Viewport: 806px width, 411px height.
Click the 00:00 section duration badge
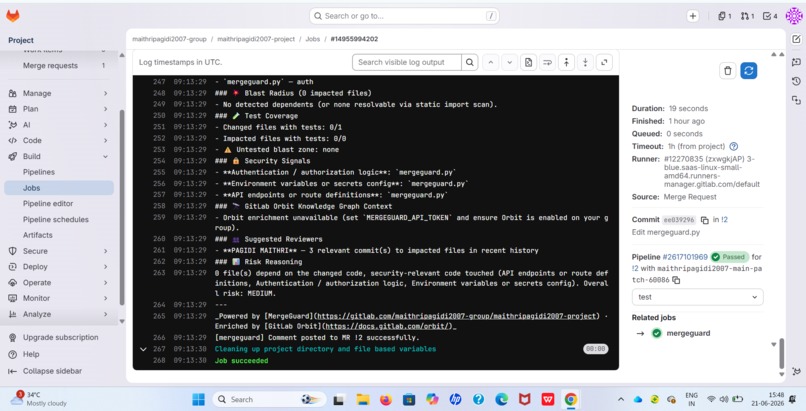(596, 349)
